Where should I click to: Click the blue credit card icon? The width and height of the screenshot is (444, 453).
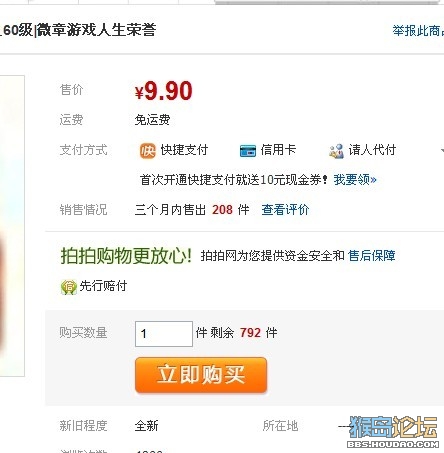click(x=248, y=151)
